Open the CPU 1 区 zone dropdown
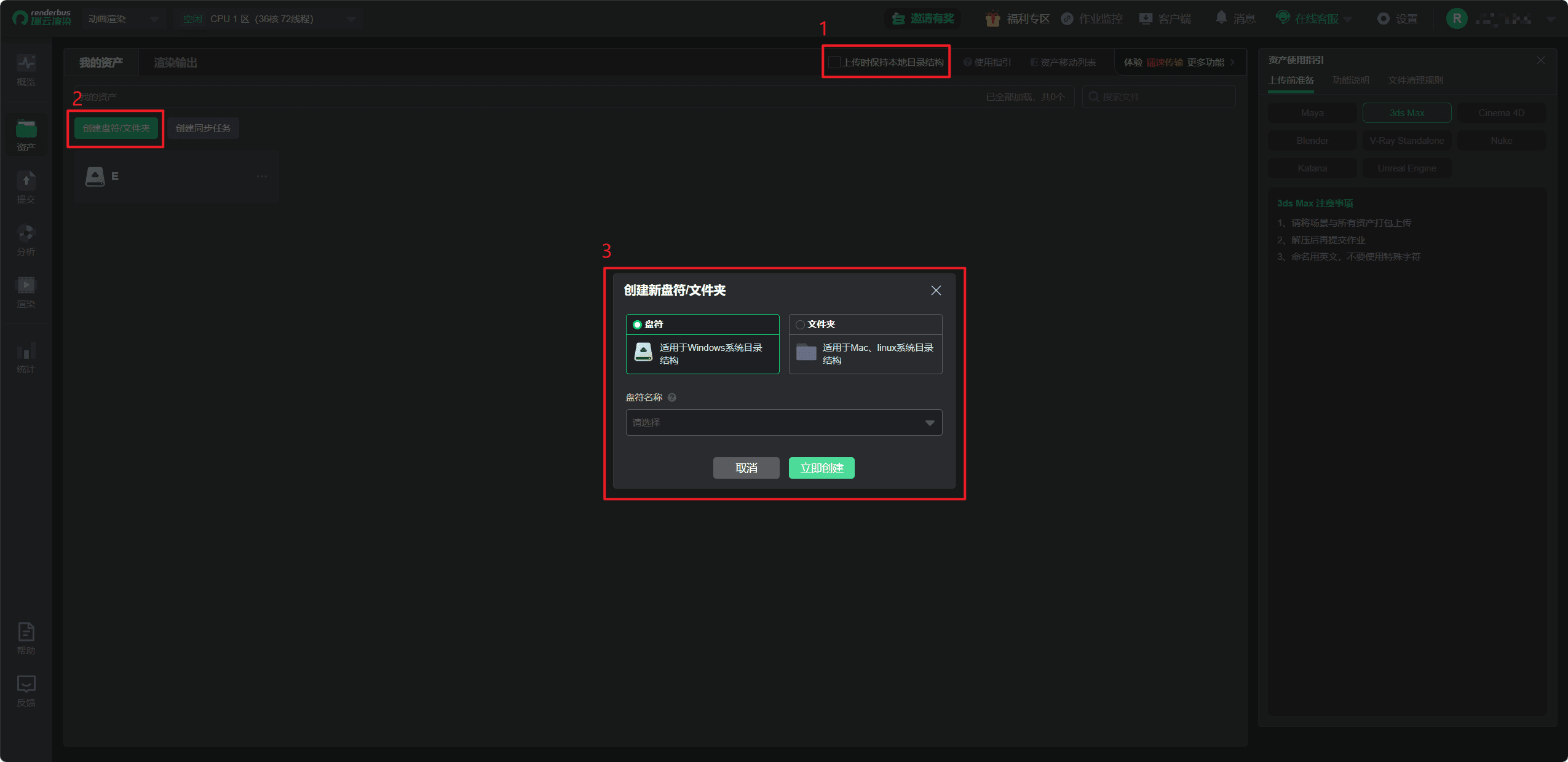 click(x=268, y=19)
